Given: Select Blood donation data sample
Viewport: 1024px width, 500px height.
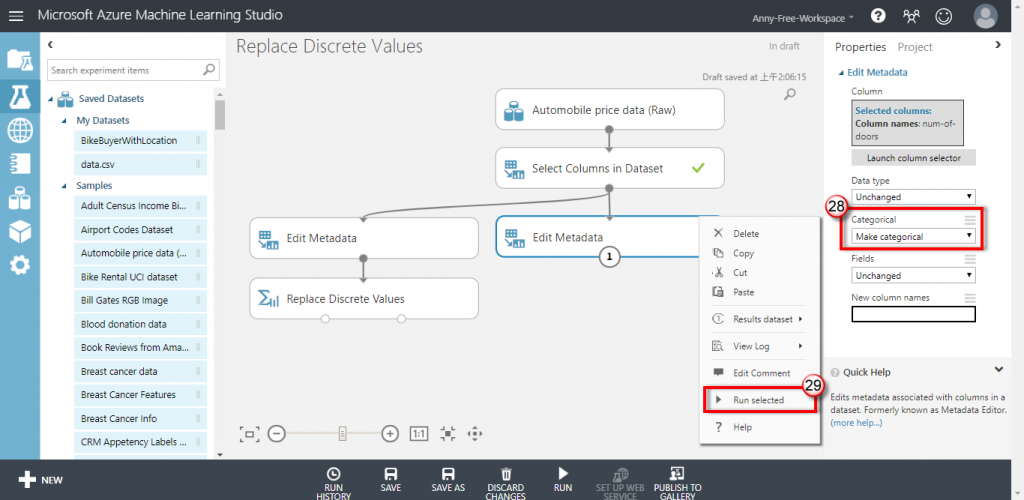Looking at the screenshot, I should [140, 324].
